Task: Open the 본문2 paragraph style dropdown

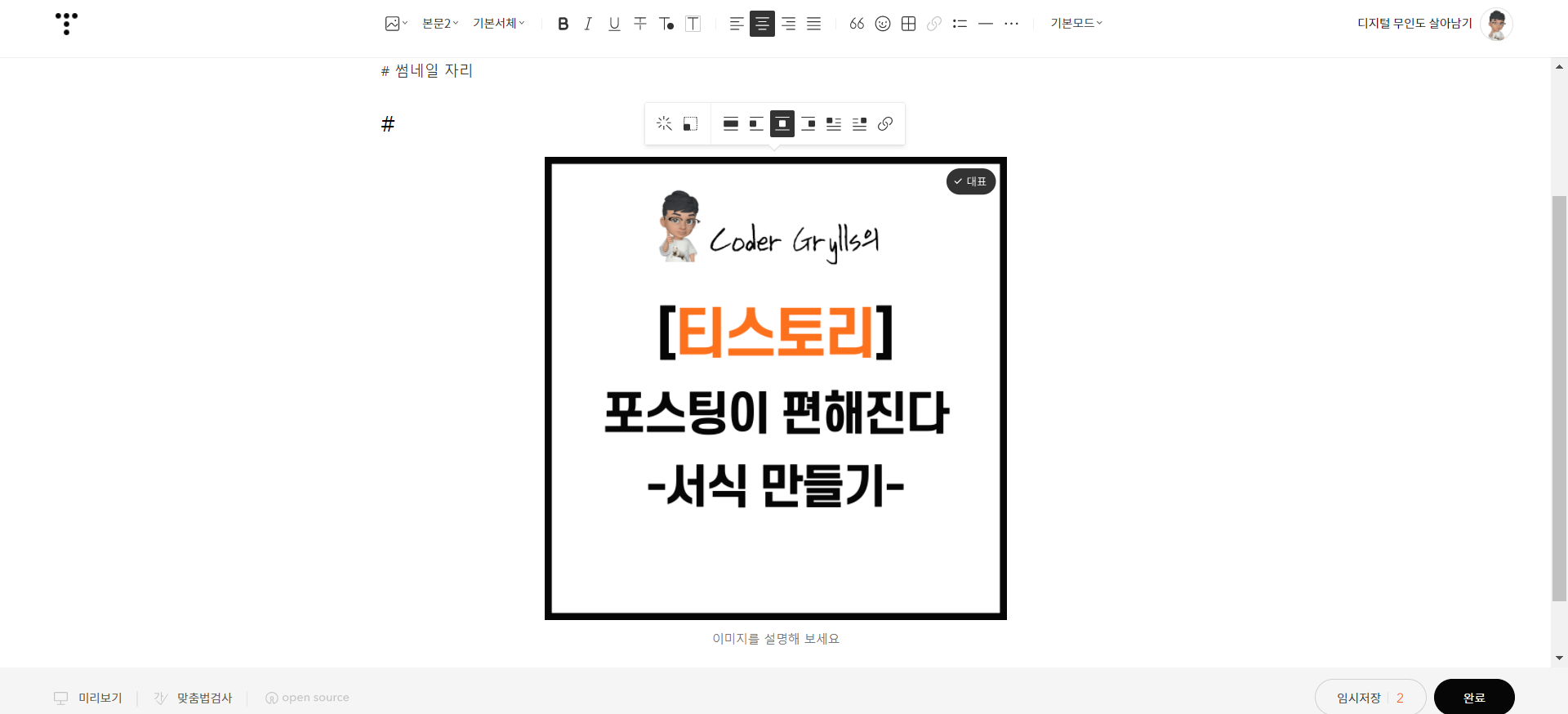Action: 440,24
